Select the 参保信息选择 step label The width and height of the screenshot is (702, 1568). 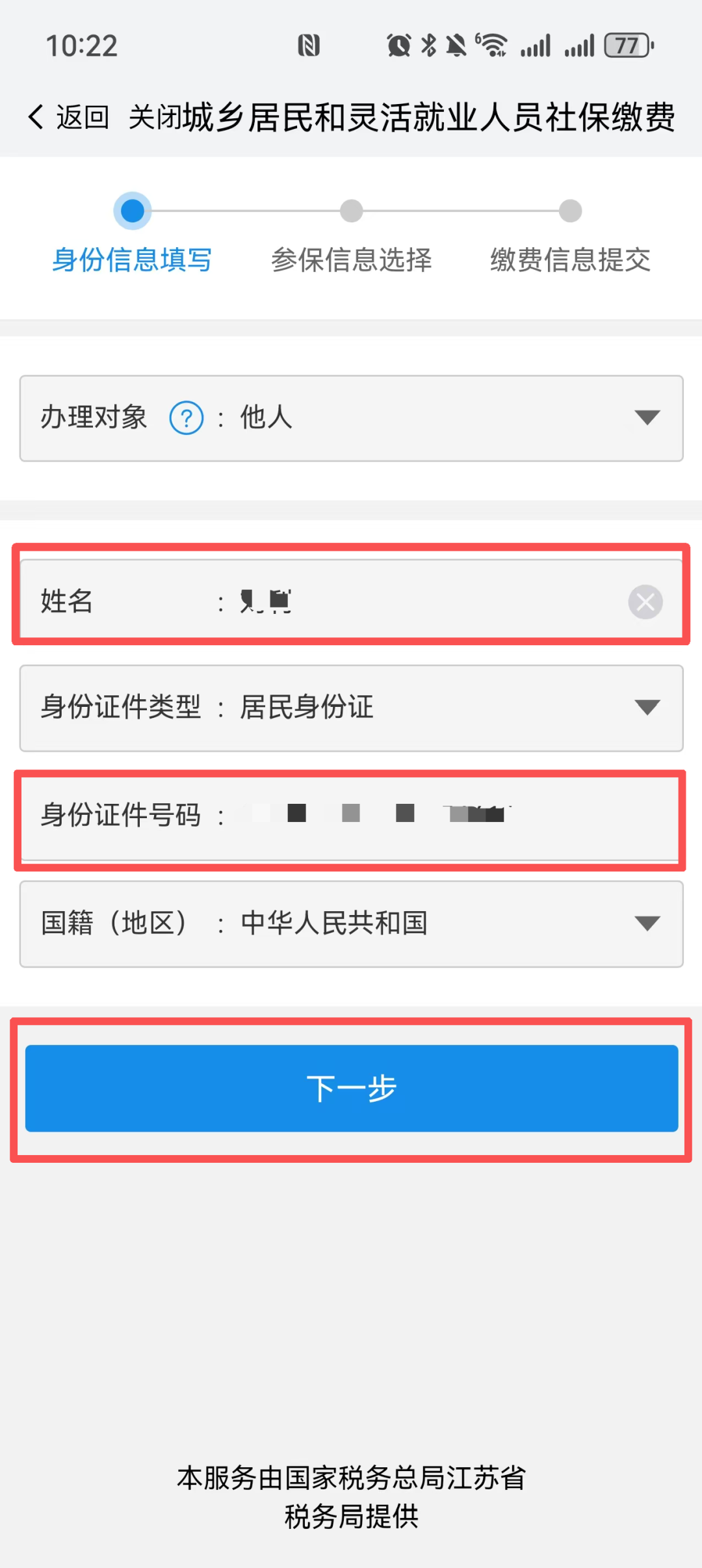[x=352, y=260]
